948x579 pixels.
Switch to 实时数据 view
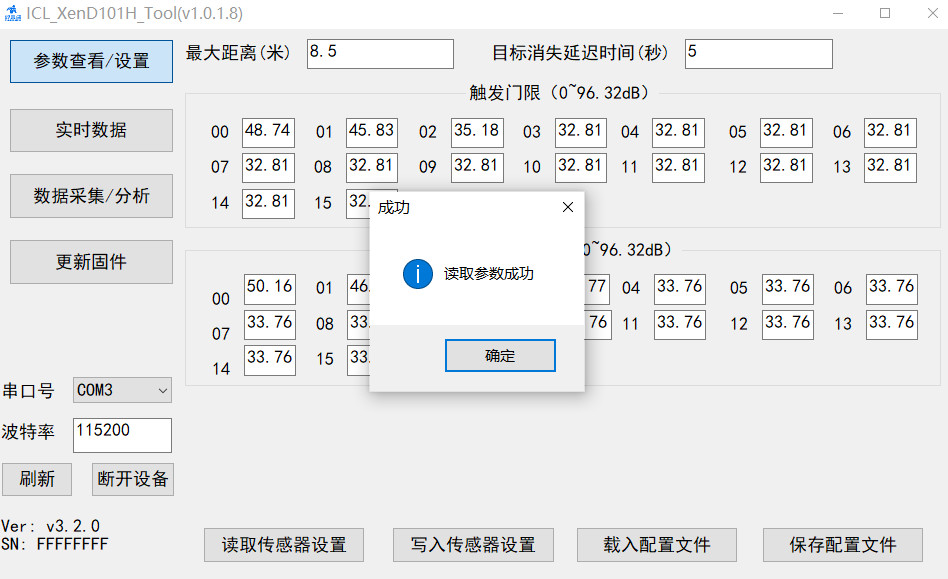[x=91, y=130]
